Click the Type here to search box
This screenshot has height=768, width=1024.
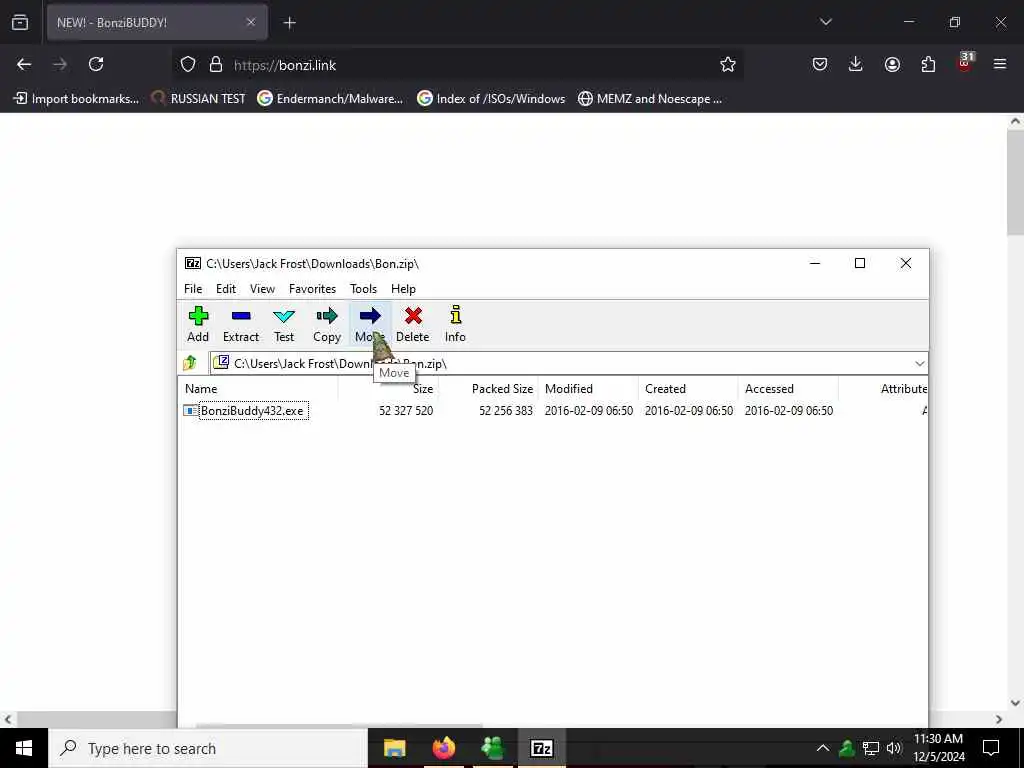208,748
